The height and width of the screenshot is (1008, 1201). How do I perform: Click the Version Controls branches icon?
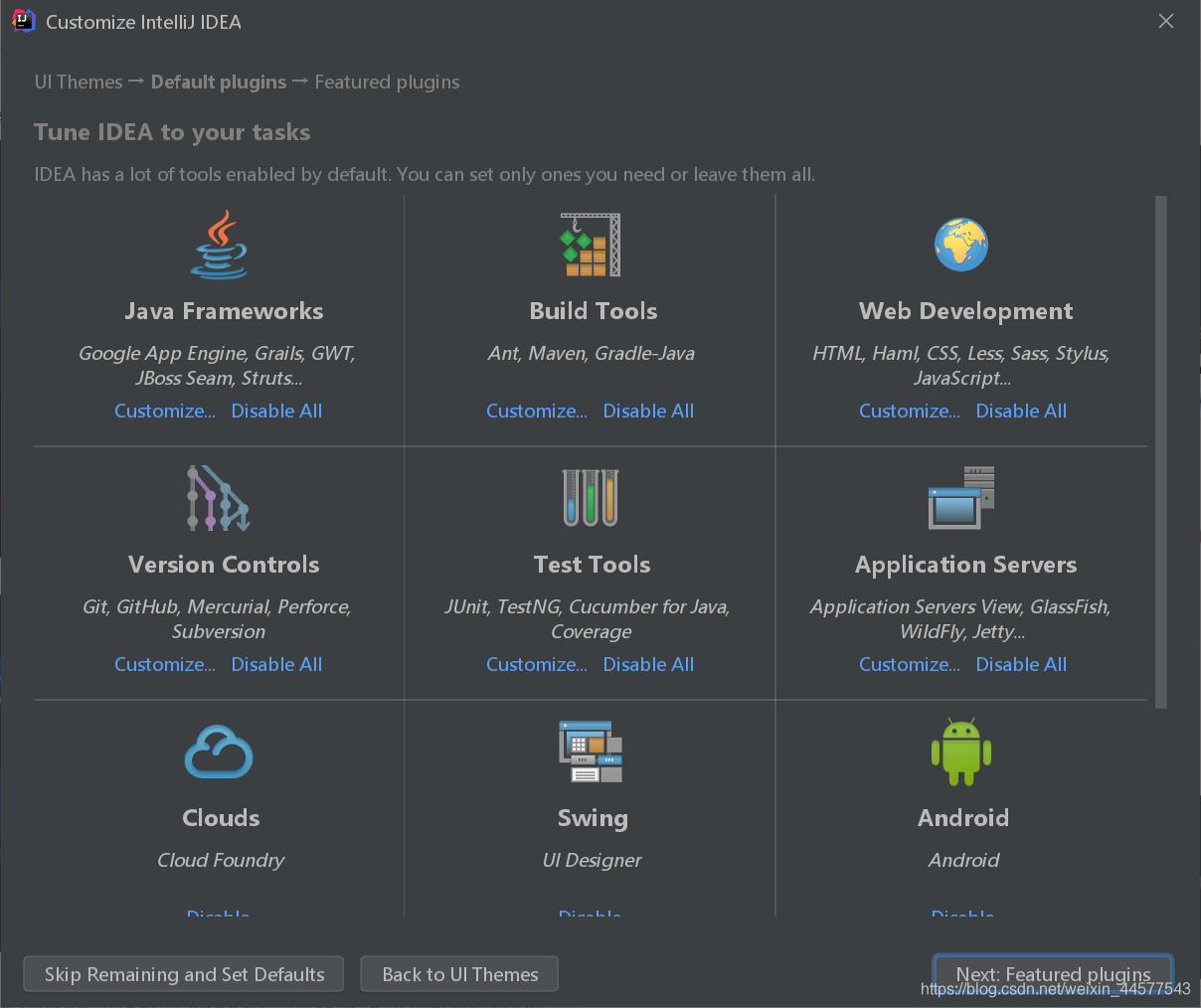click(219, 498)
